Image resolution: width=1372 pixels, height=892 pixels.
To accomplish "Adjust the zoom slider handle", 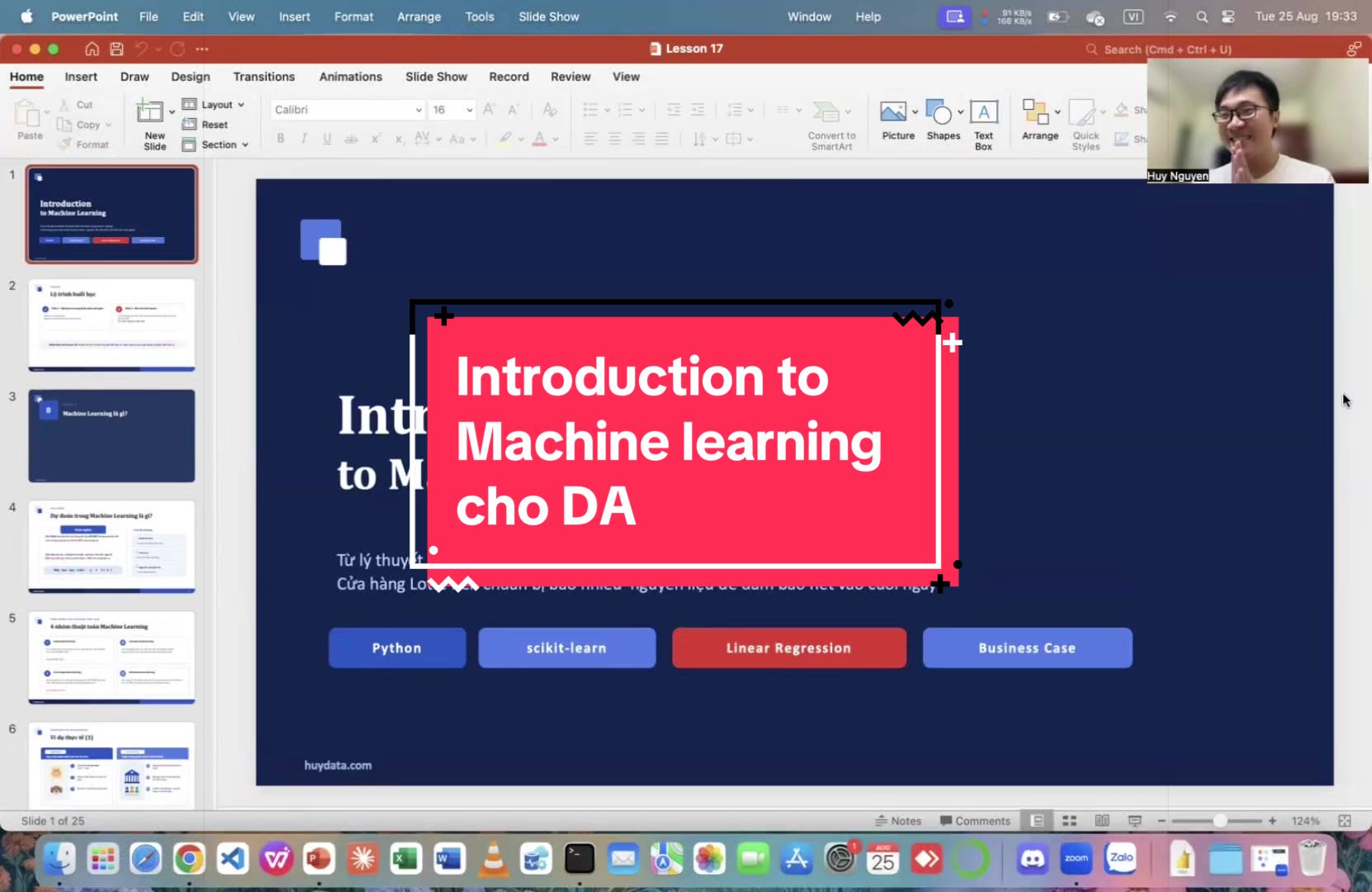I will click(x=1219, y=821).
